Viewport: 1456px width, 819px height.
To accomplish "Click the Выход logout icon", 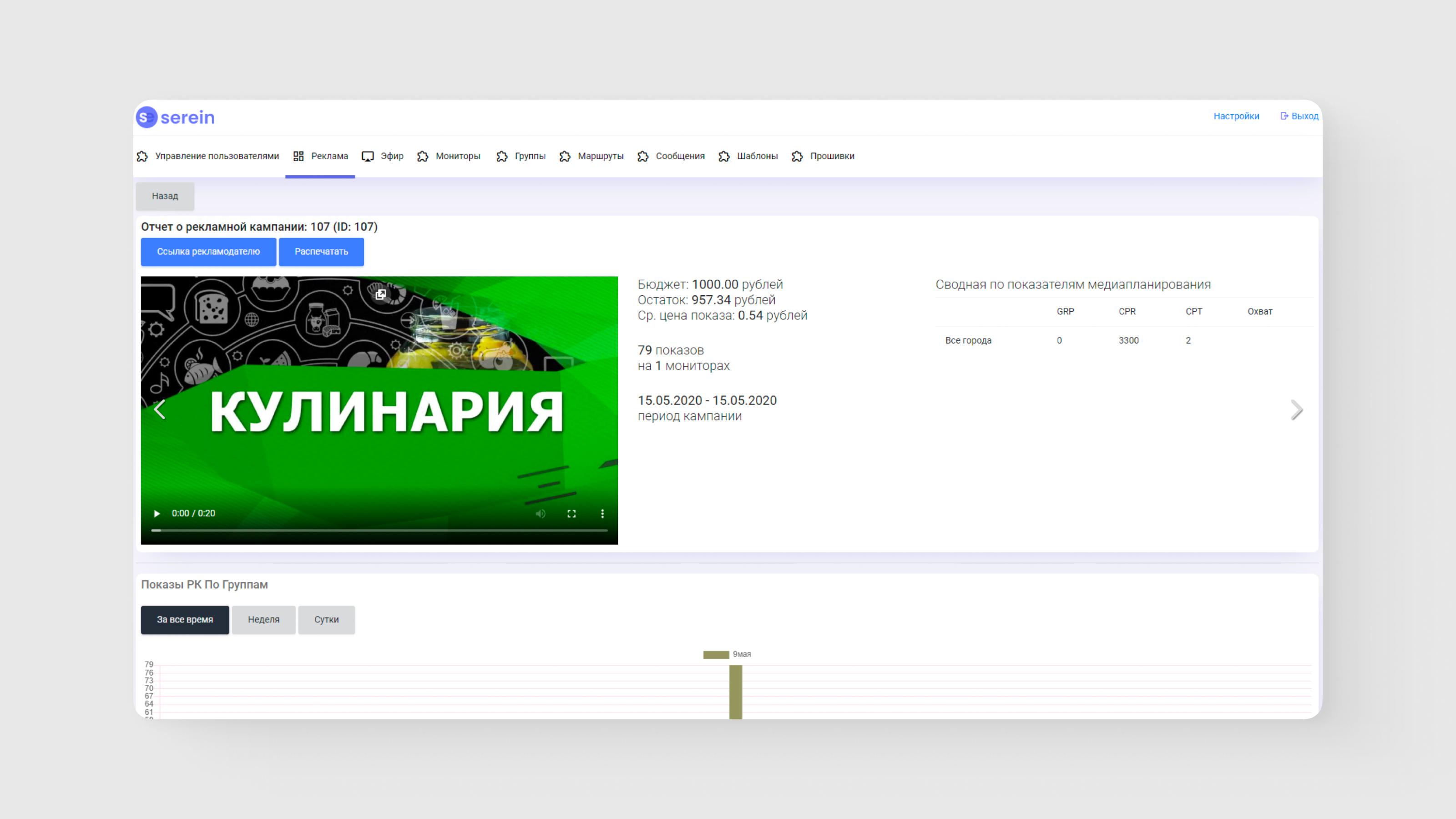I will pos(1284,116).
